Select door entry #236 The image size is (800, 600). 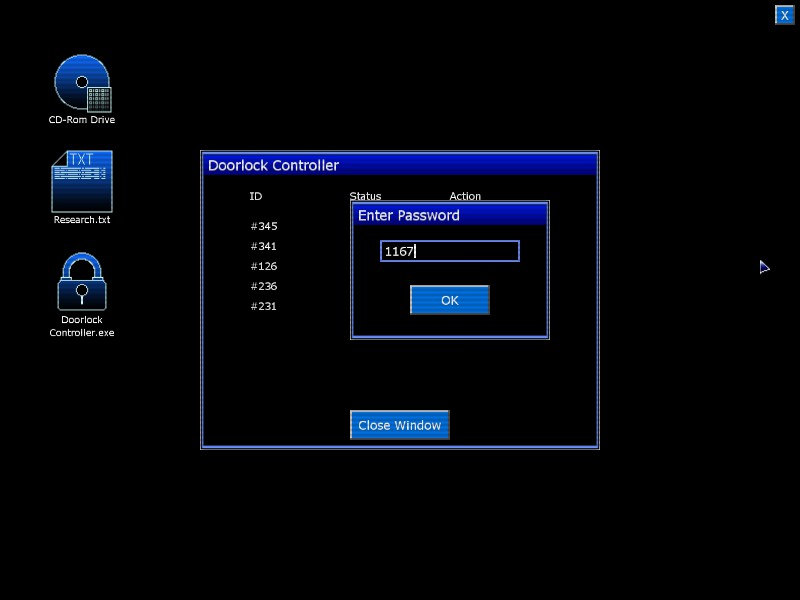tap(264, 287)
